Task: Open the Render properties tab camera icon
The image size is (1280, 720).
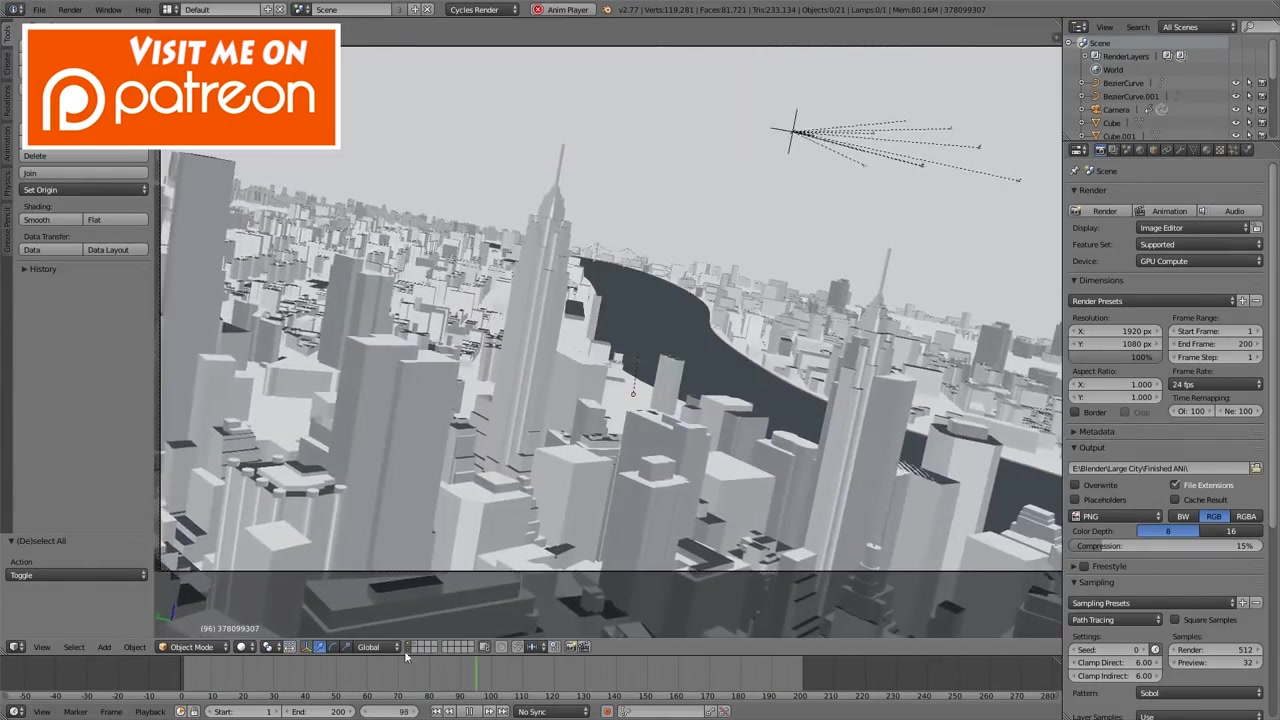Action: point(1100,150)
